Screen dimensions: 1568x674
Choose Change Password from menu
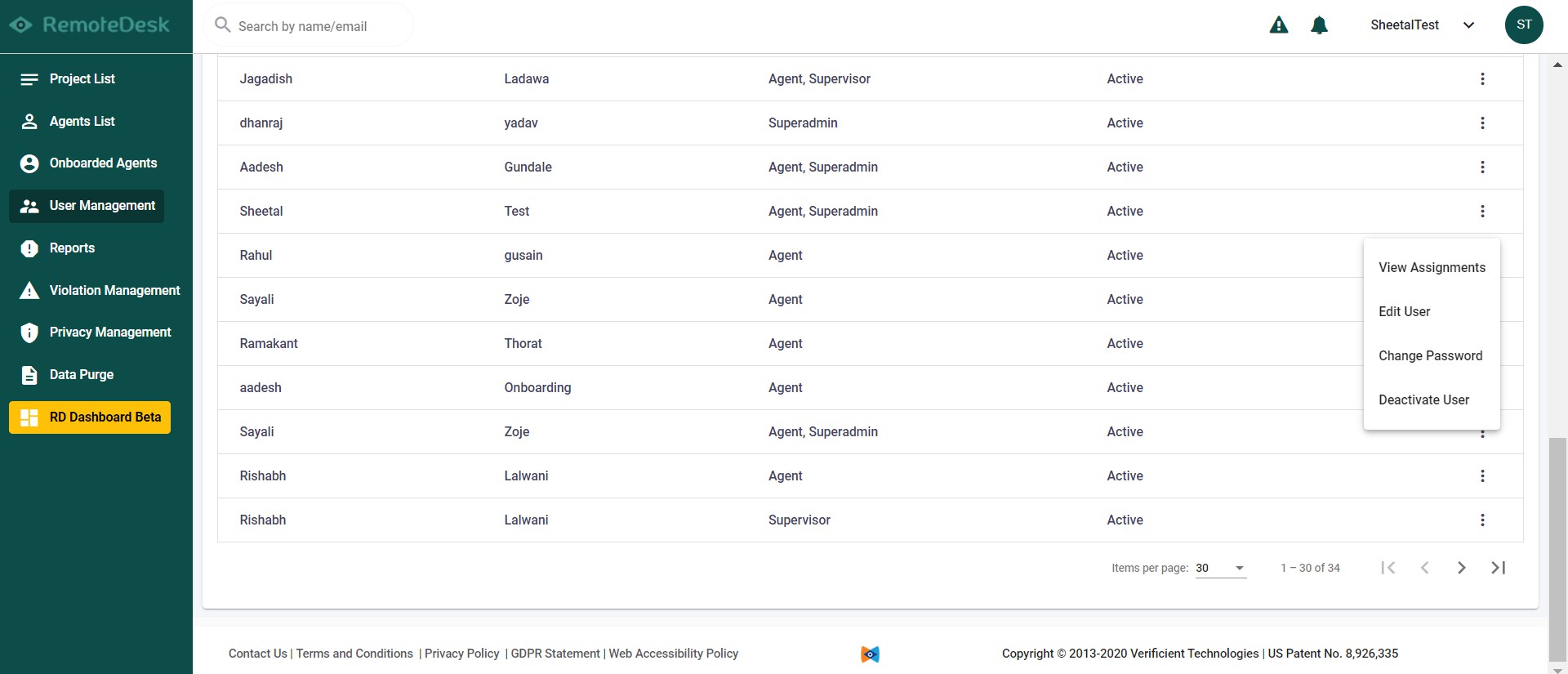click(x=1432, y=356)
